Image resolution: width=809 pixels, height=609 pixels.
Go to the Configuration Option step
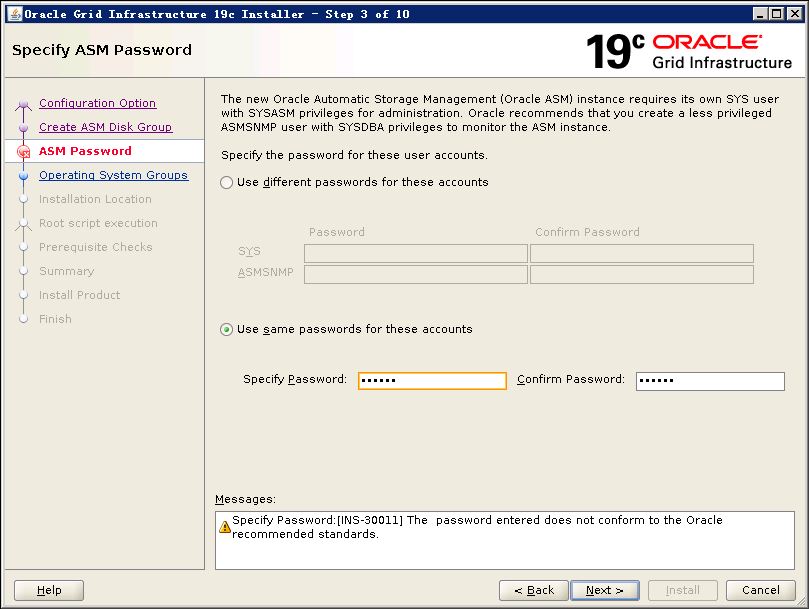98,103
